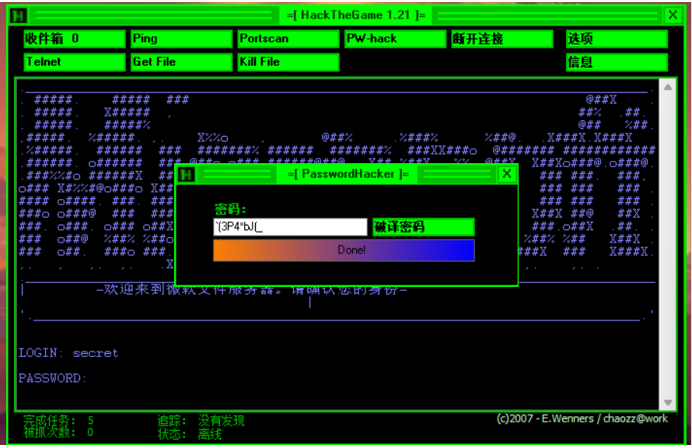This screenshot has width=692, height=448.
Task: Open the 信息 info panel
Action: click(617, 62)
